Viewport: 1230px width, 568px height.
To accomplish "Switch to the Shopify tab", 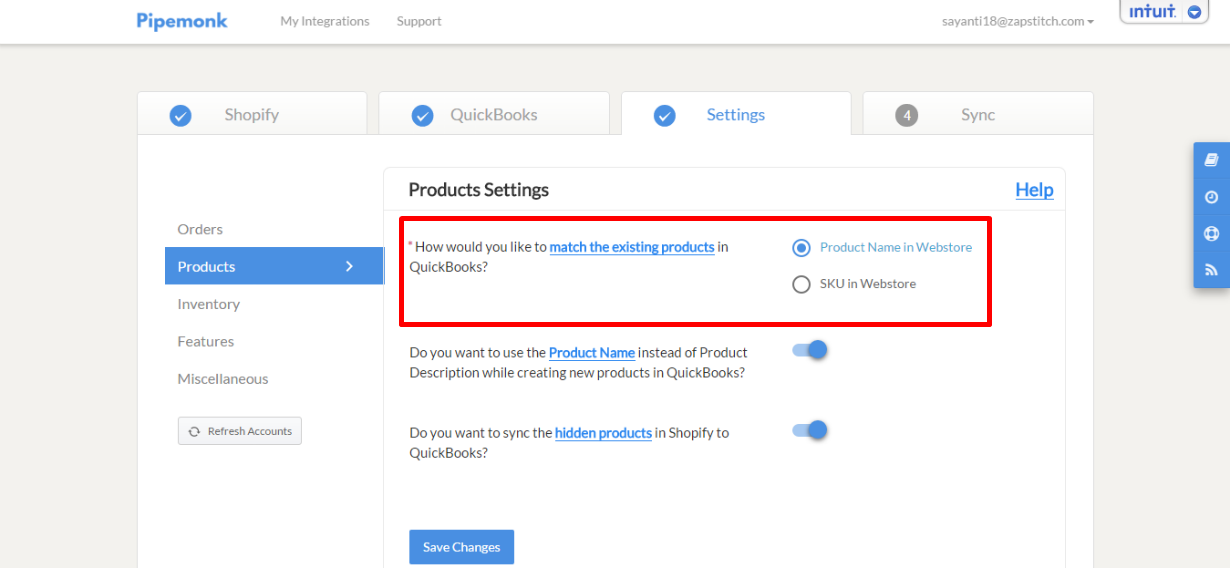I will coord(252,113).
